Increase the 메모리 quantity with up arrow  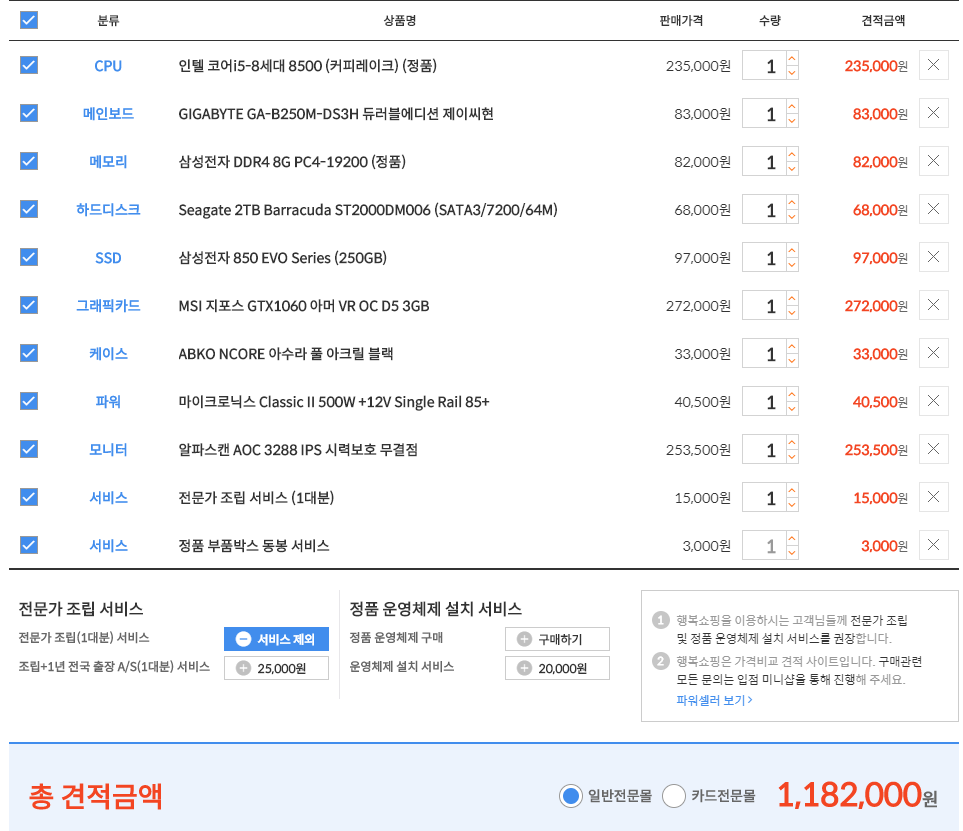tap(792, 154)
